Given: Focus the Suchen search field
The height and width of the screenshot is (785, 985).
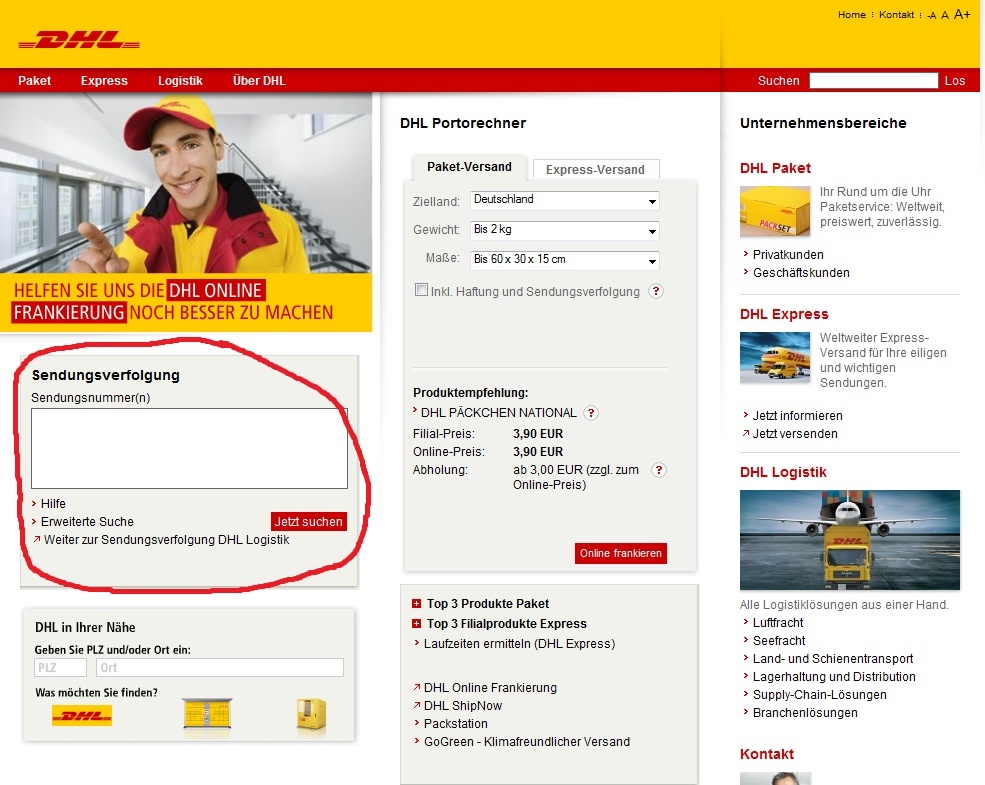Looking at the screenshot, I should pyautogui.click(x=873, y=80).
